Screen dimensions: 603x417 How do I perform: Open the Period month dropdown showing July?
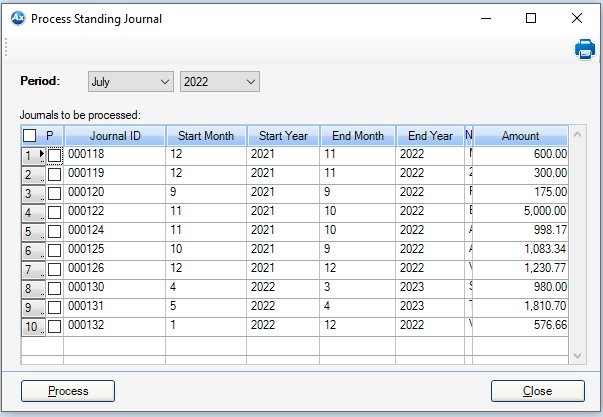click(131, 82)
